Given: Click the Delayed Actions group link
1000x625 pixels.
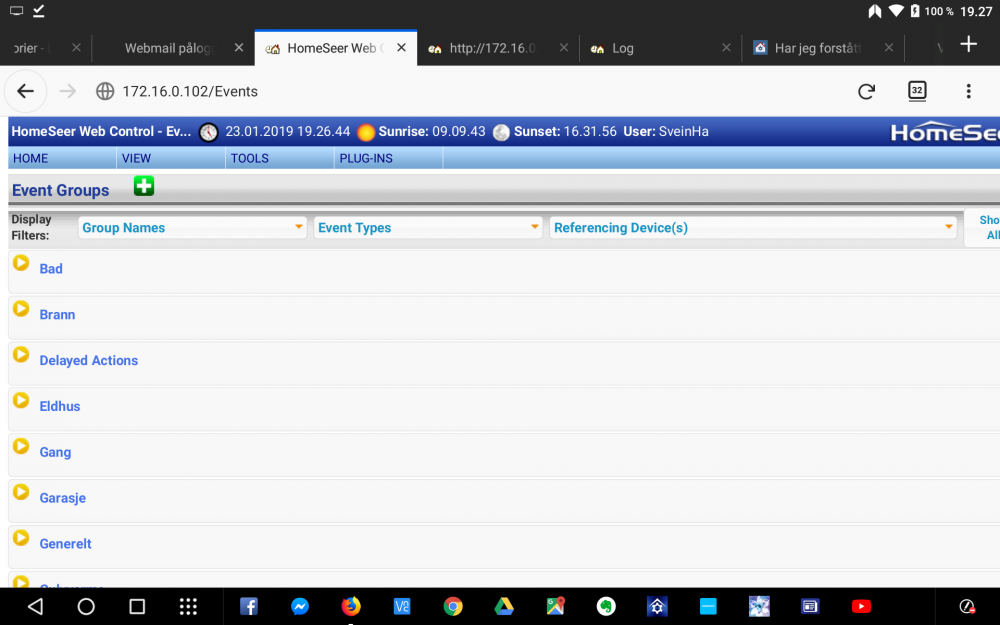Looking at the screenshot, I should (89, 361).
